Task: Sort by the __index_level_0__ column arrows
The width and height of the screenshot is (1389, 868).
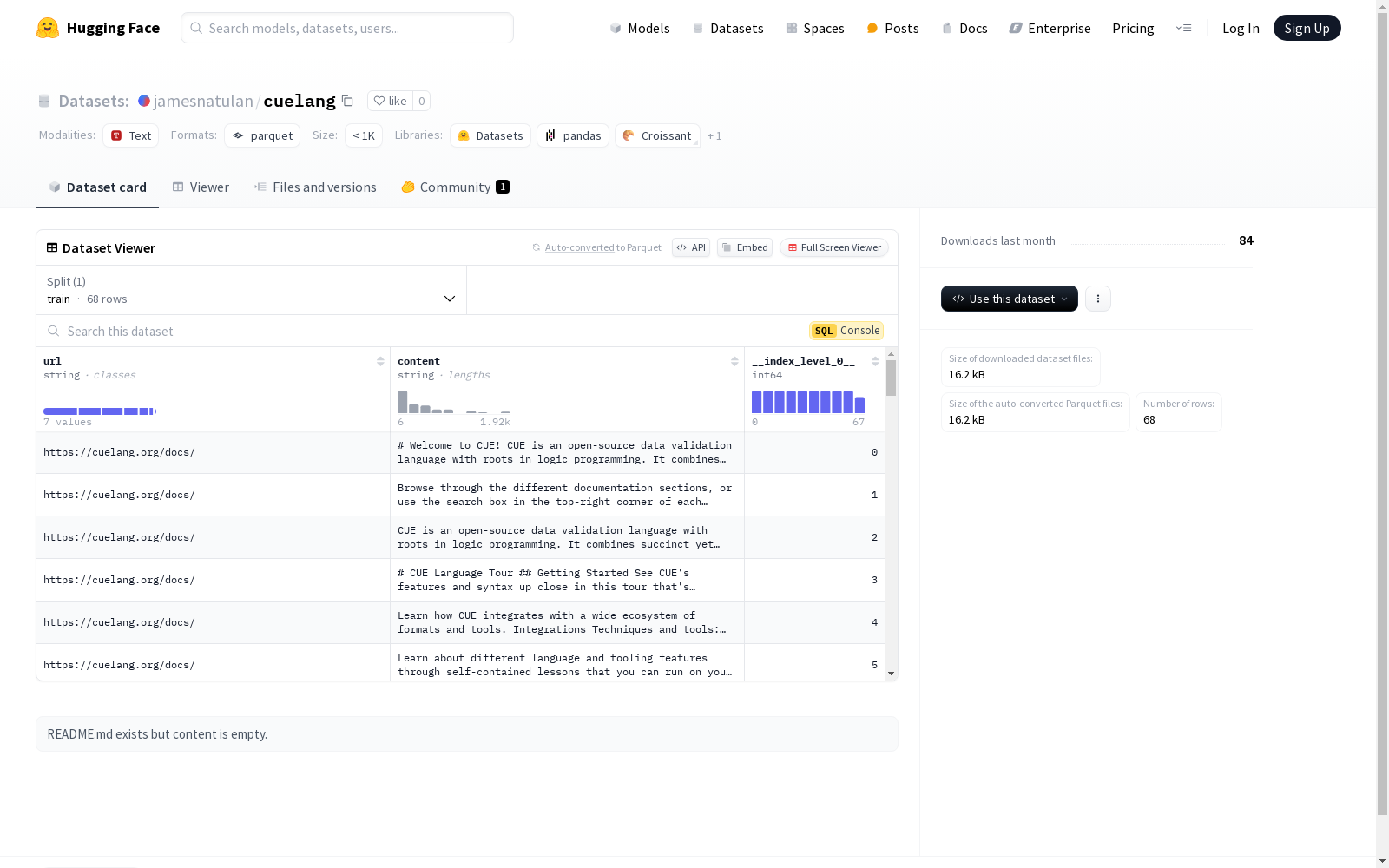Action: (x=875, y=361)
